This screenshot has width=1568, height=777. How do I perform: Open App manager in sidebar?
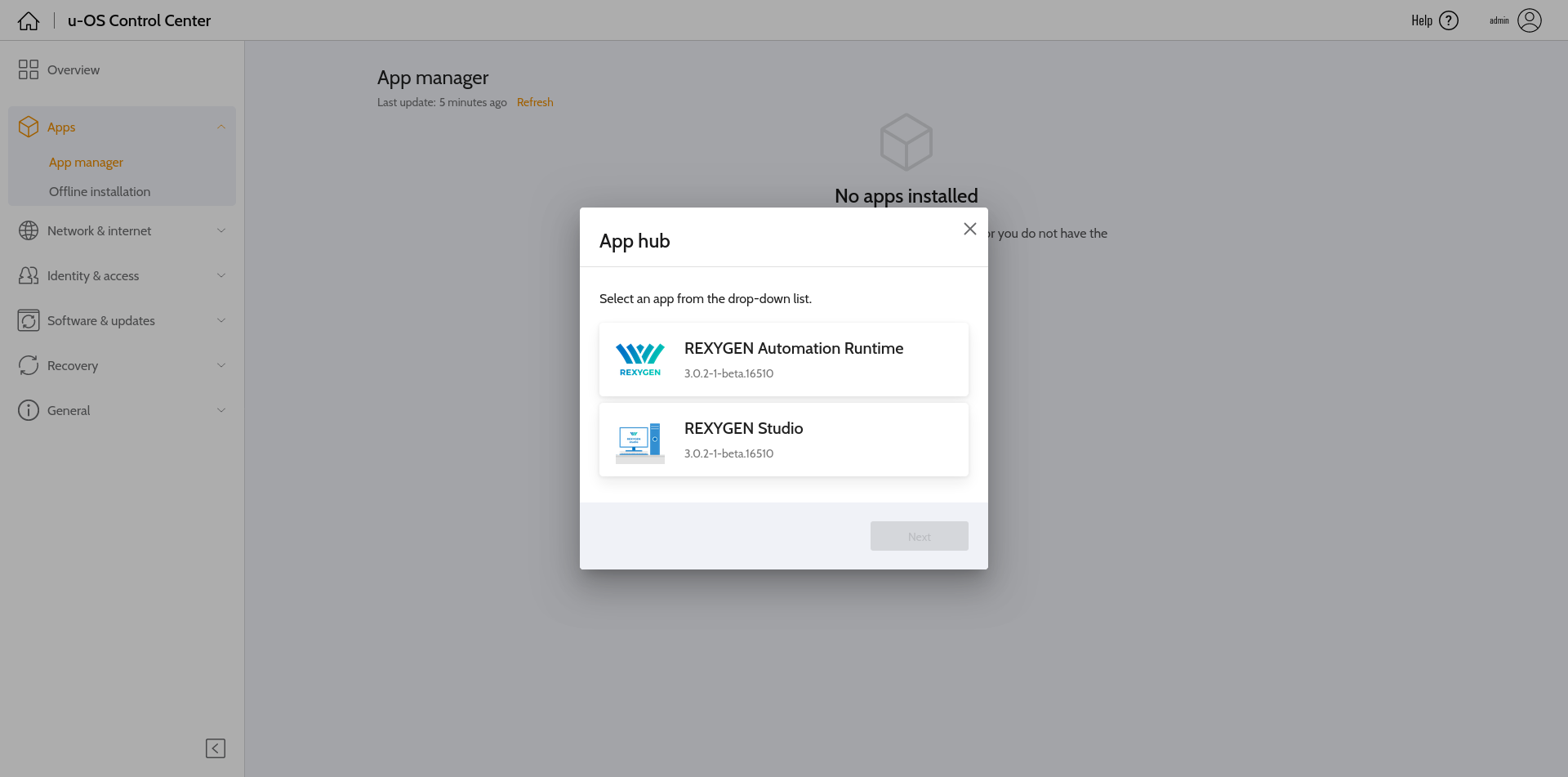tap(86, 163)
